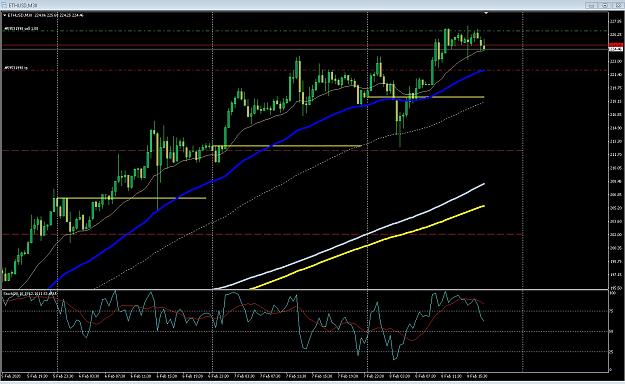Restore the ETHUSD chart window size
Viewport: 625px width, 384px height.
(x=605, y=6)
